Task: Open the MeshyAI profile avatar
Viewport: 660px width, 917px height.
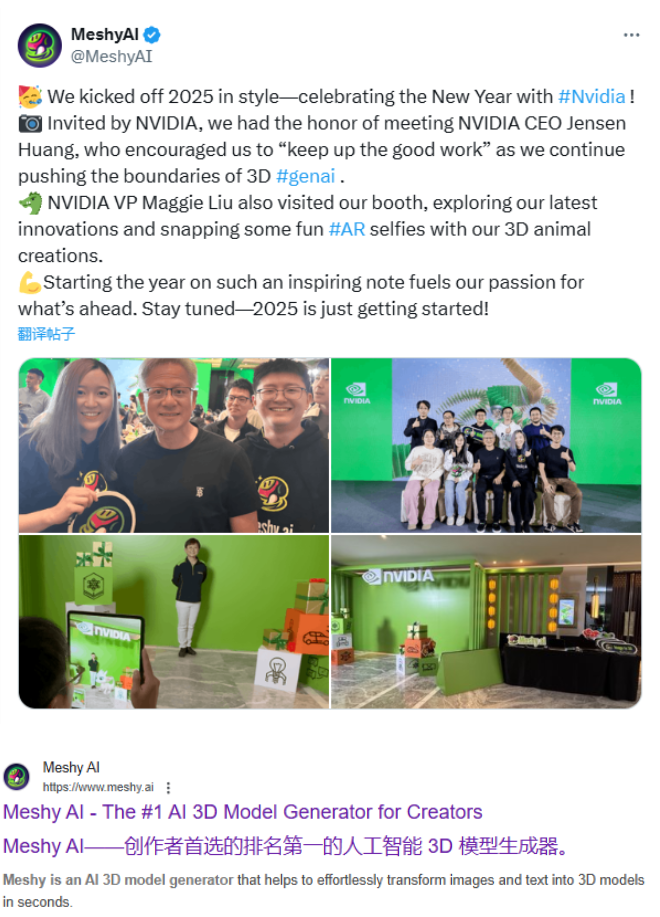Action: coord(39,45)
